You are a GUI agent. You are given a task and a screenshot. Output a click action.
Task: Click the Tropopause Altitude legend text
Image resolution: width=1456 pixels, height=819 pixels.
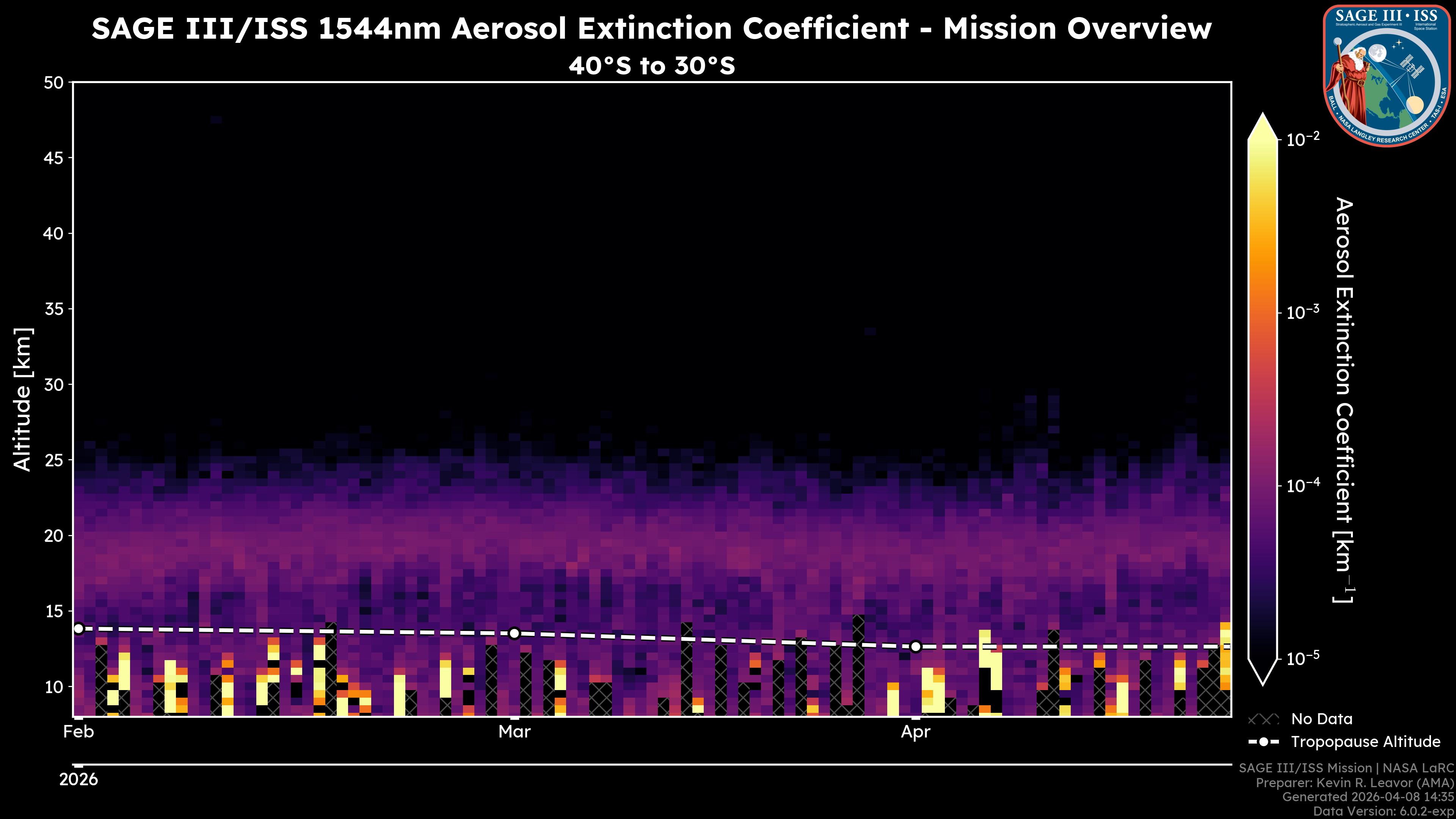tap(1365, 742)
